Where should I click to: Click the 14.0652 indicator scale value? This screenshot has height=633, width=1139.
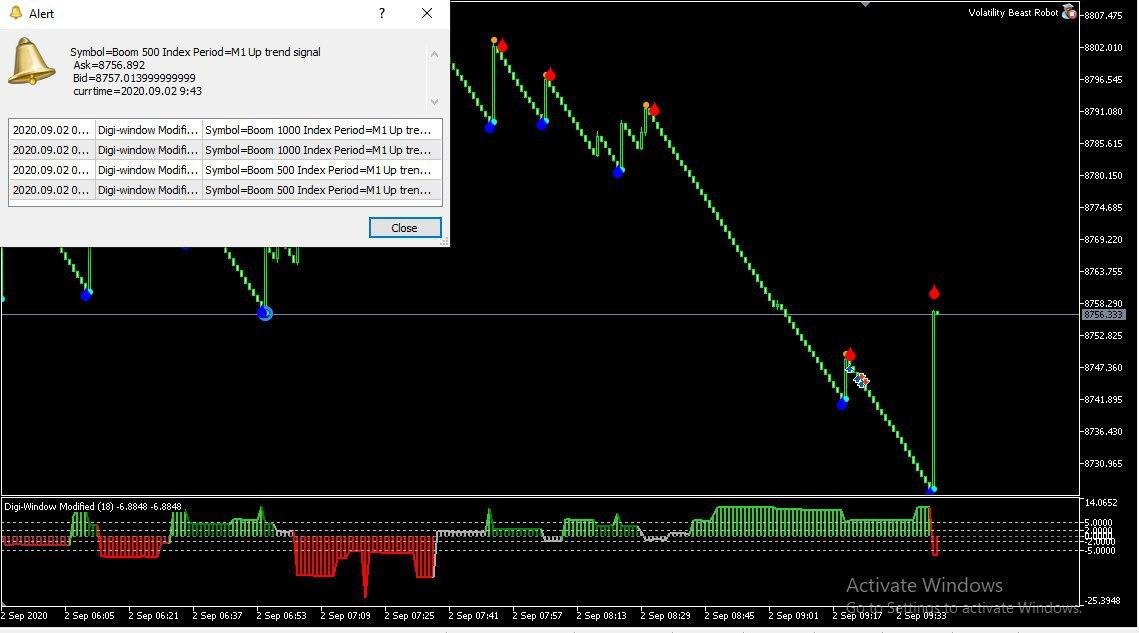(1101, 502)
